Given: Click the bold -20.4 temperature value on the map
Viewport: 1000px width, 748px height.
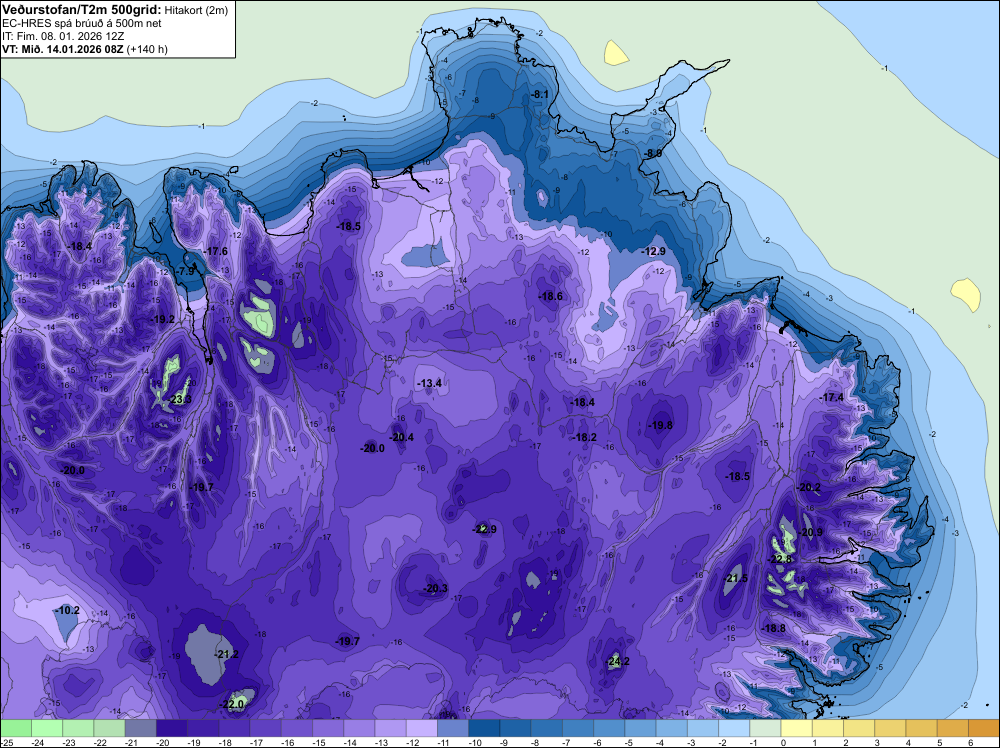Looking at the screenshot, I should [402, 437].
